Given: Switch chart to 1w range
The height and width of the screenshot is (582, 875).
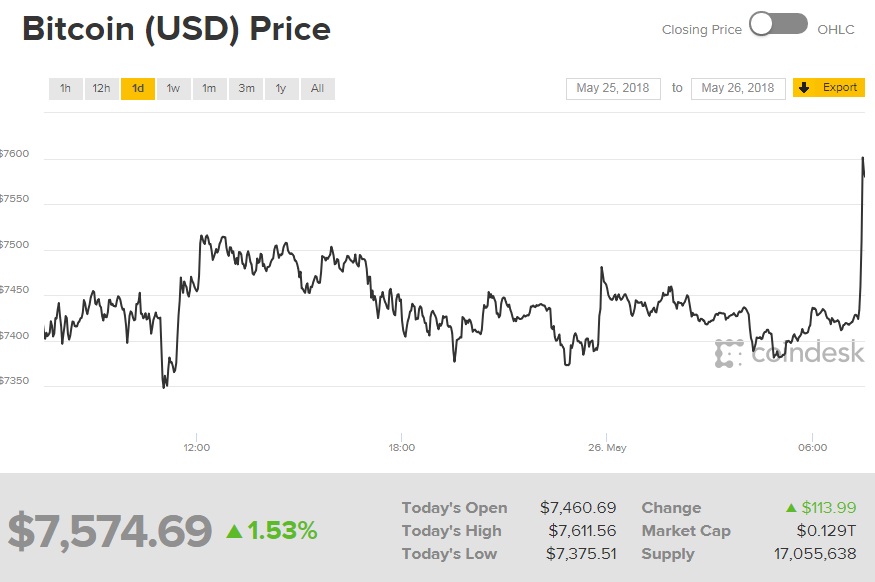Looking at the screenshot, I should point(173,89).
